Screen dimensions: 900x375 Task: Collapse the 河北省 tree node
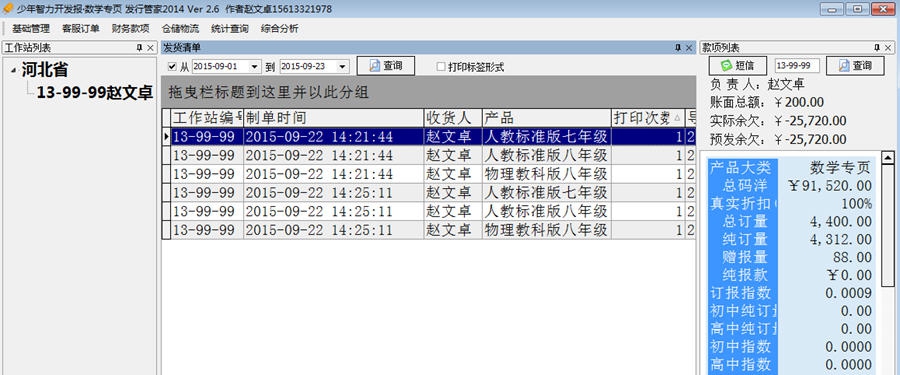14,71
